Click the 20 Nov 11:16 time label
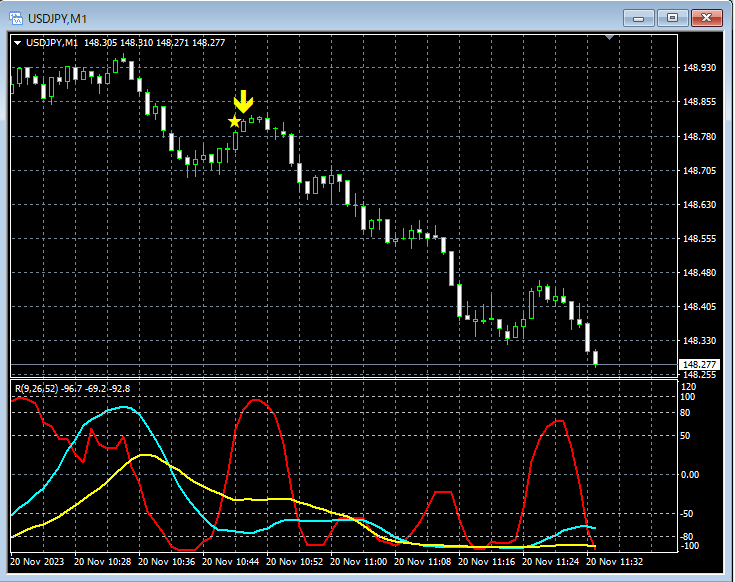Image resolution: width=735 pixels, height=582 pixels. point(487,561)
